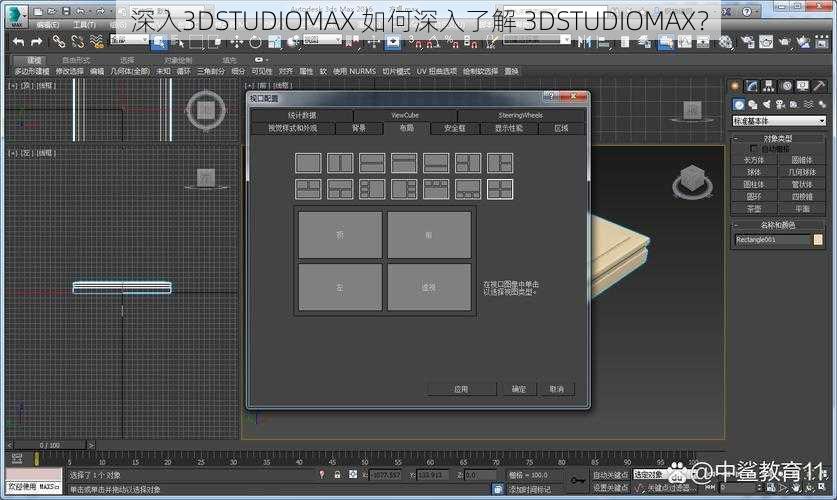Open the Modify panel tab
The width and height of the screenshot is (837, 500).
752,86
